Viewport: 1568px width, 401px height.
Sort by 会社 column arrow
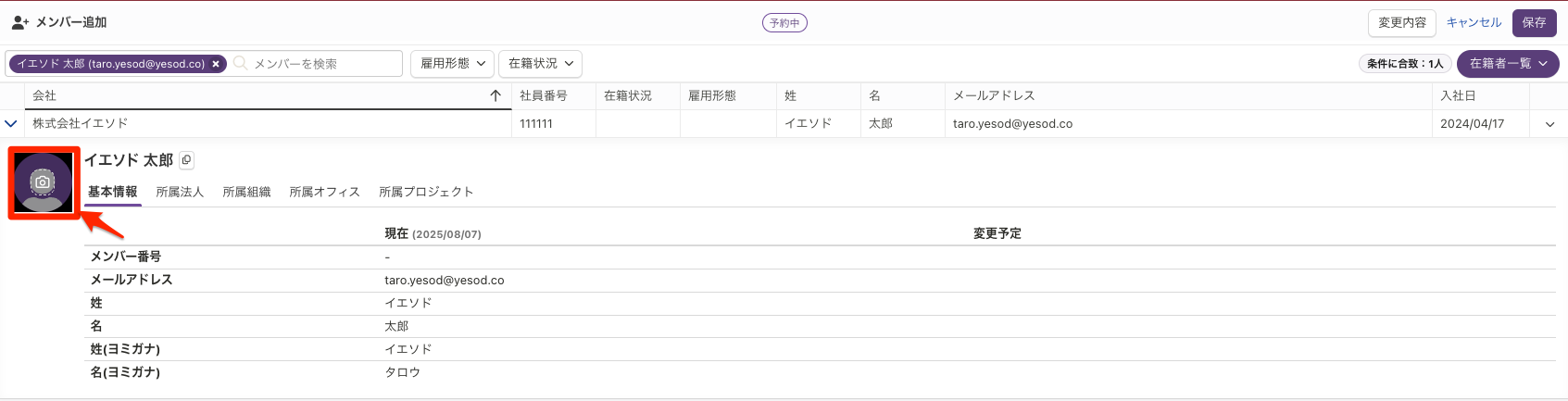tap(495, 95)
